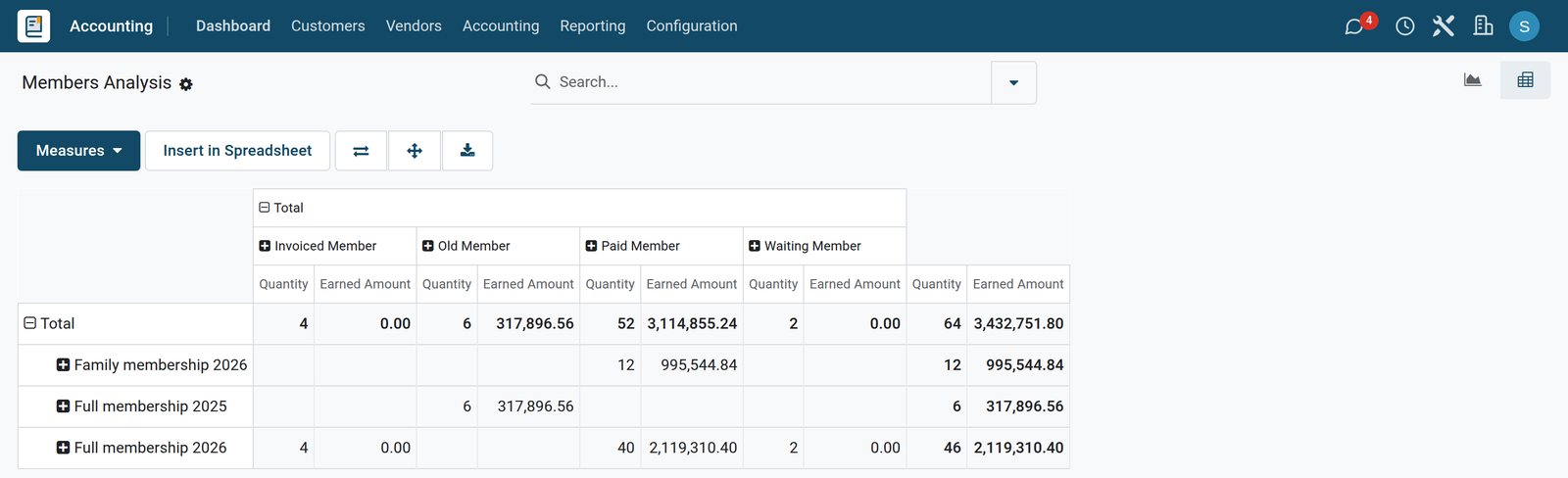The width and height of the screenshot is (1568, 478).
Task: Open the company switcher building icon
Action: click(1484, 26)
